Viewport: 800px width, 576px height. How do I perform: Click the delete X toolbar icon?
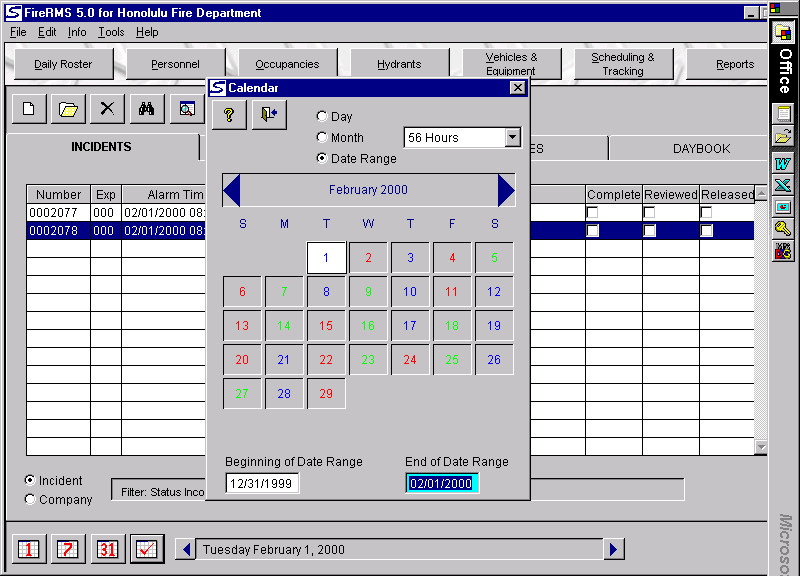(107, 109)
